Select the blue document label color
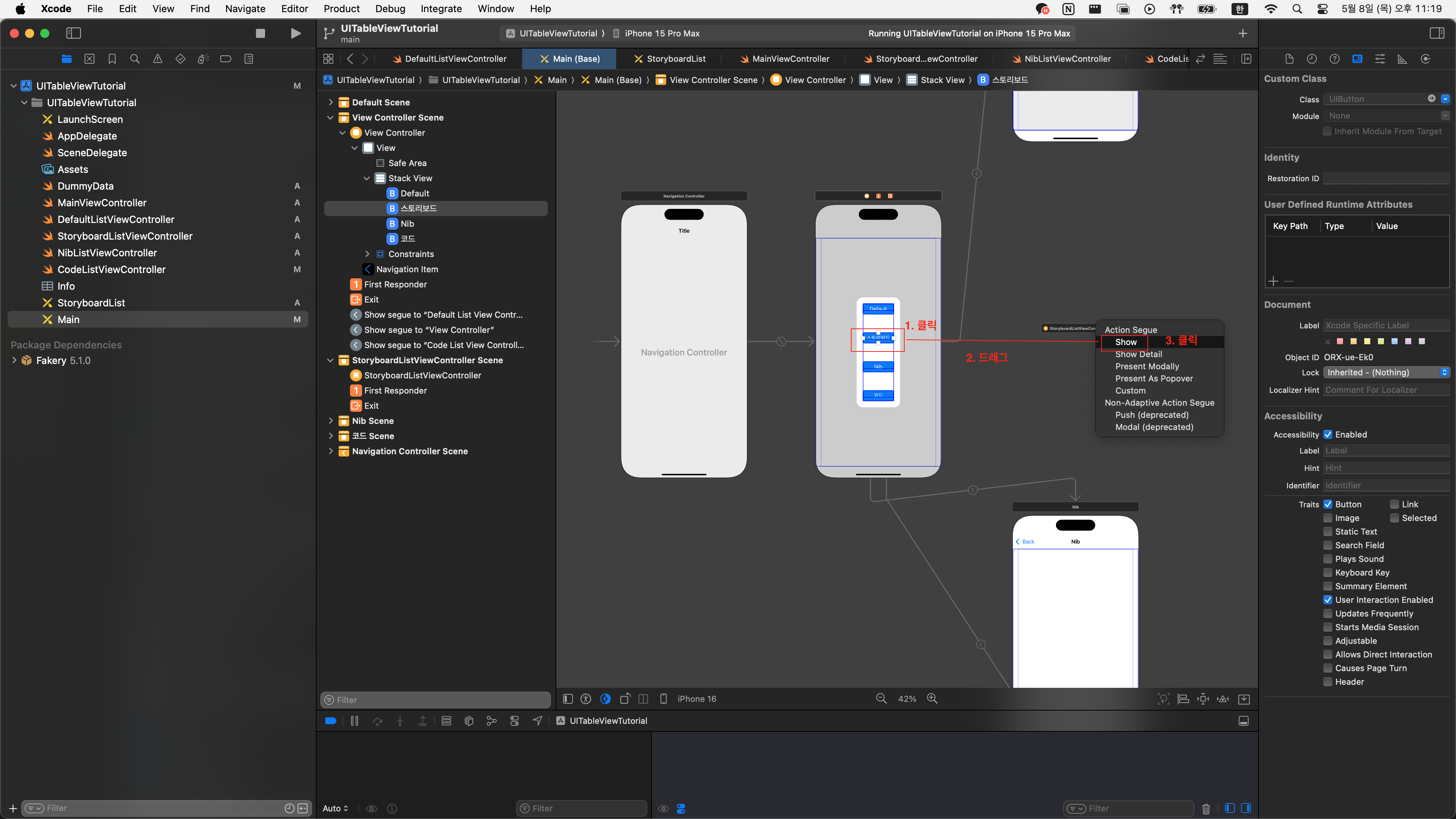Viewport: 1456px width, 819px height. (x=1395, y=341)
